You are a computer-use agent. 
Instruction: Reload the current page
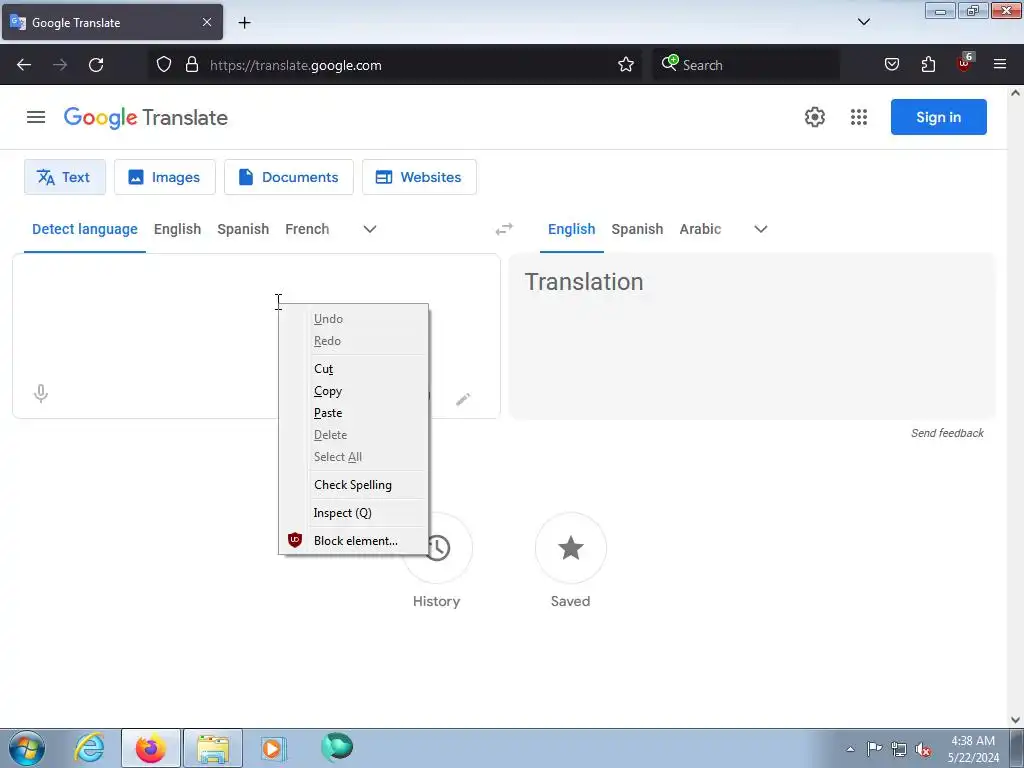96,65
